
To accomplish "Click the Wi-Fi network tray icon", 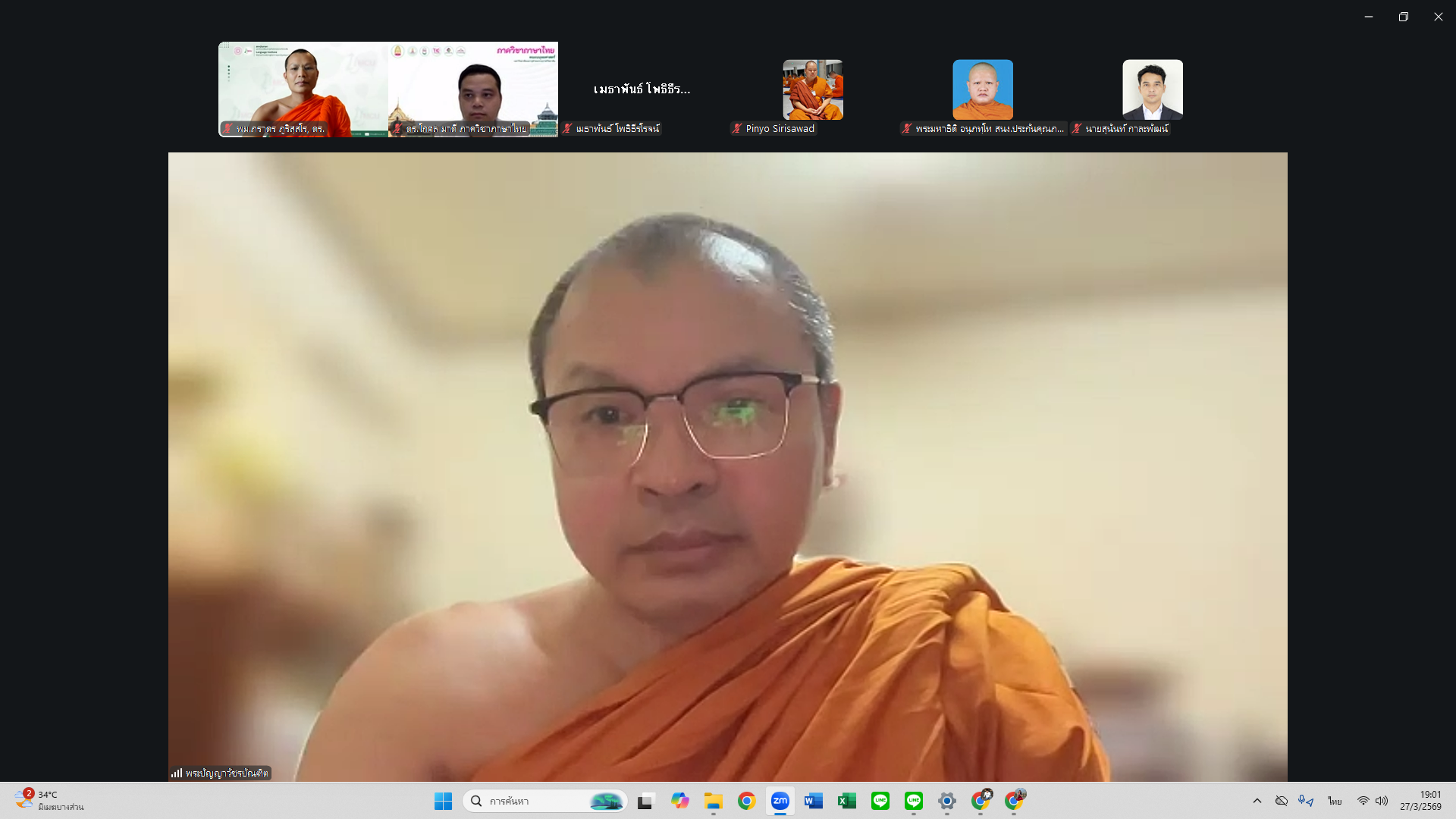I will [x=1363, y=801].
